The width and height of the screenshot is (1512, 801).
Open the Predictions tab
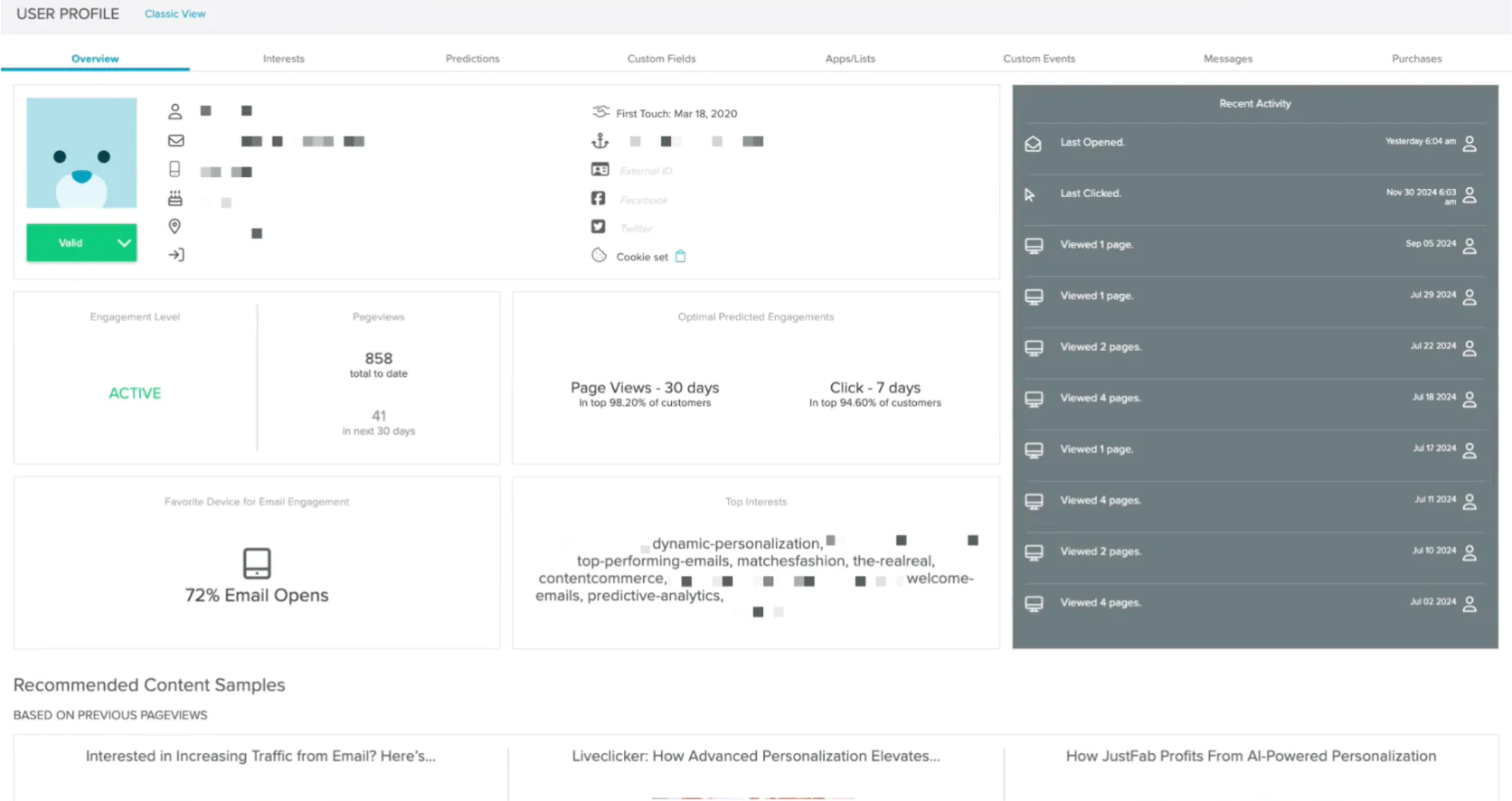click(x=472, y=59)
